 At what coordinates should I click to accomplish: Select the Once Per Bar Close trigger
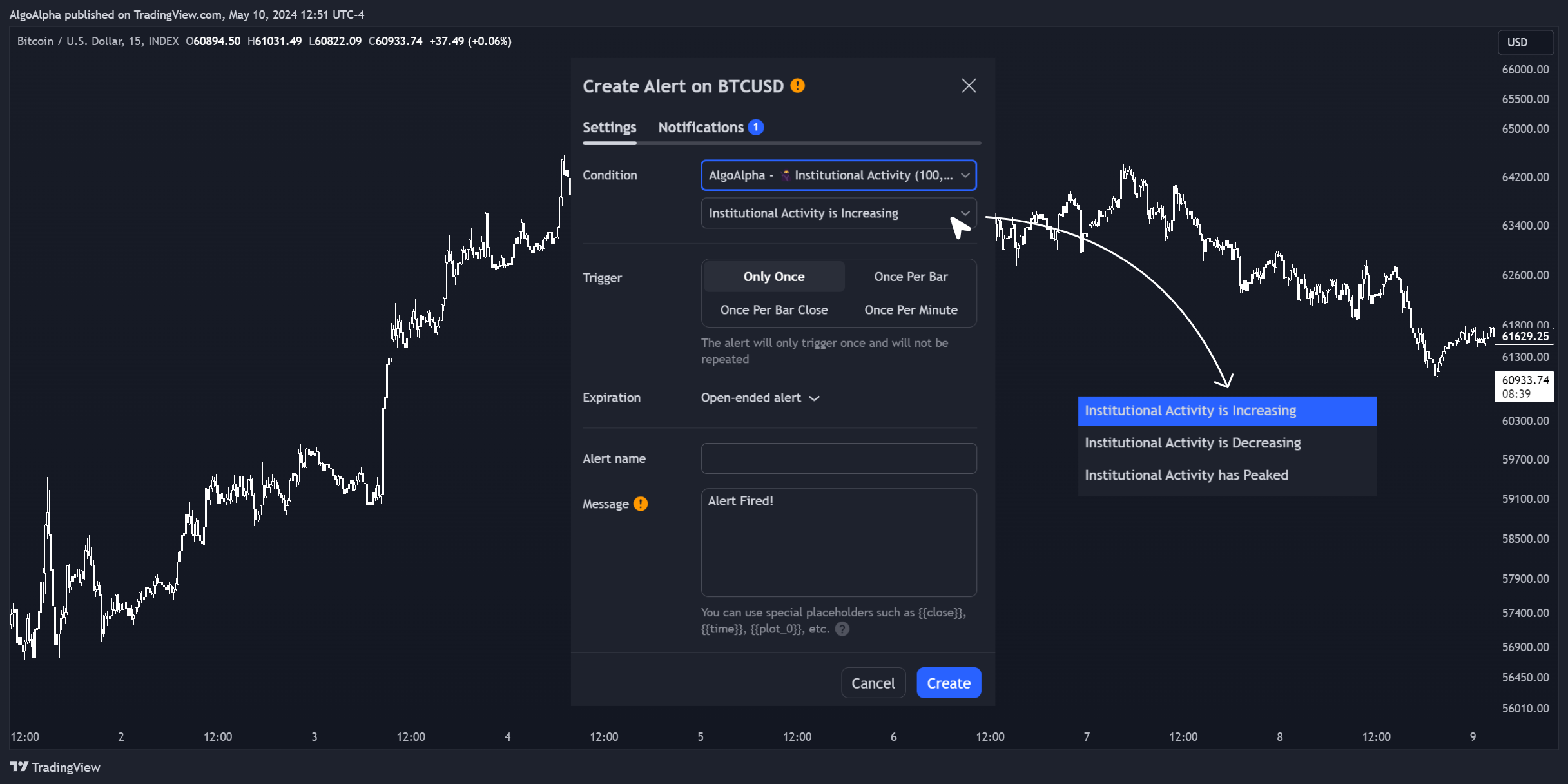pyautogui.click(x=773, y=310)
